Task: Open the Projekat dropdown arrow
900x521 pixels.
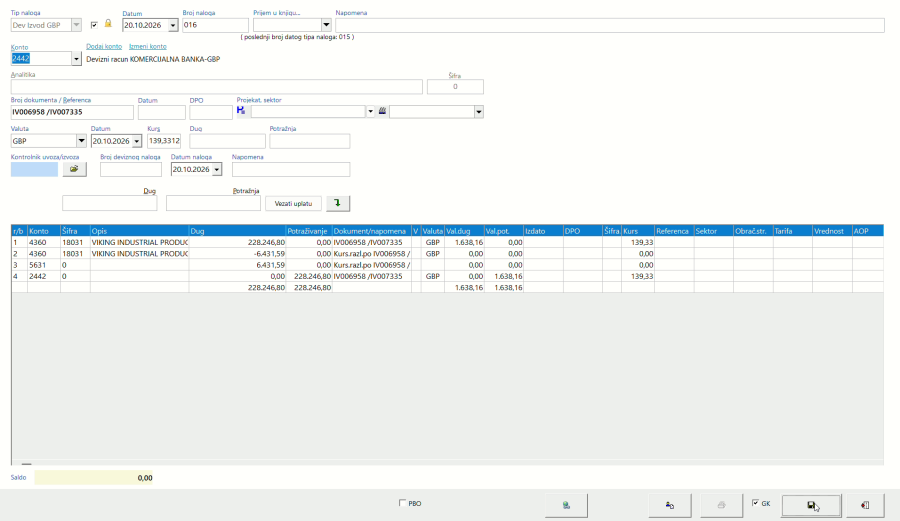Action: (x=370, y=111)
